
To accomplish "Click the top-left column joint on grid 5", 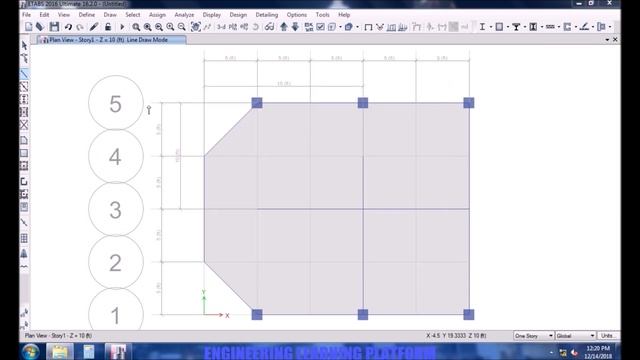I will [x=257, y=103].
